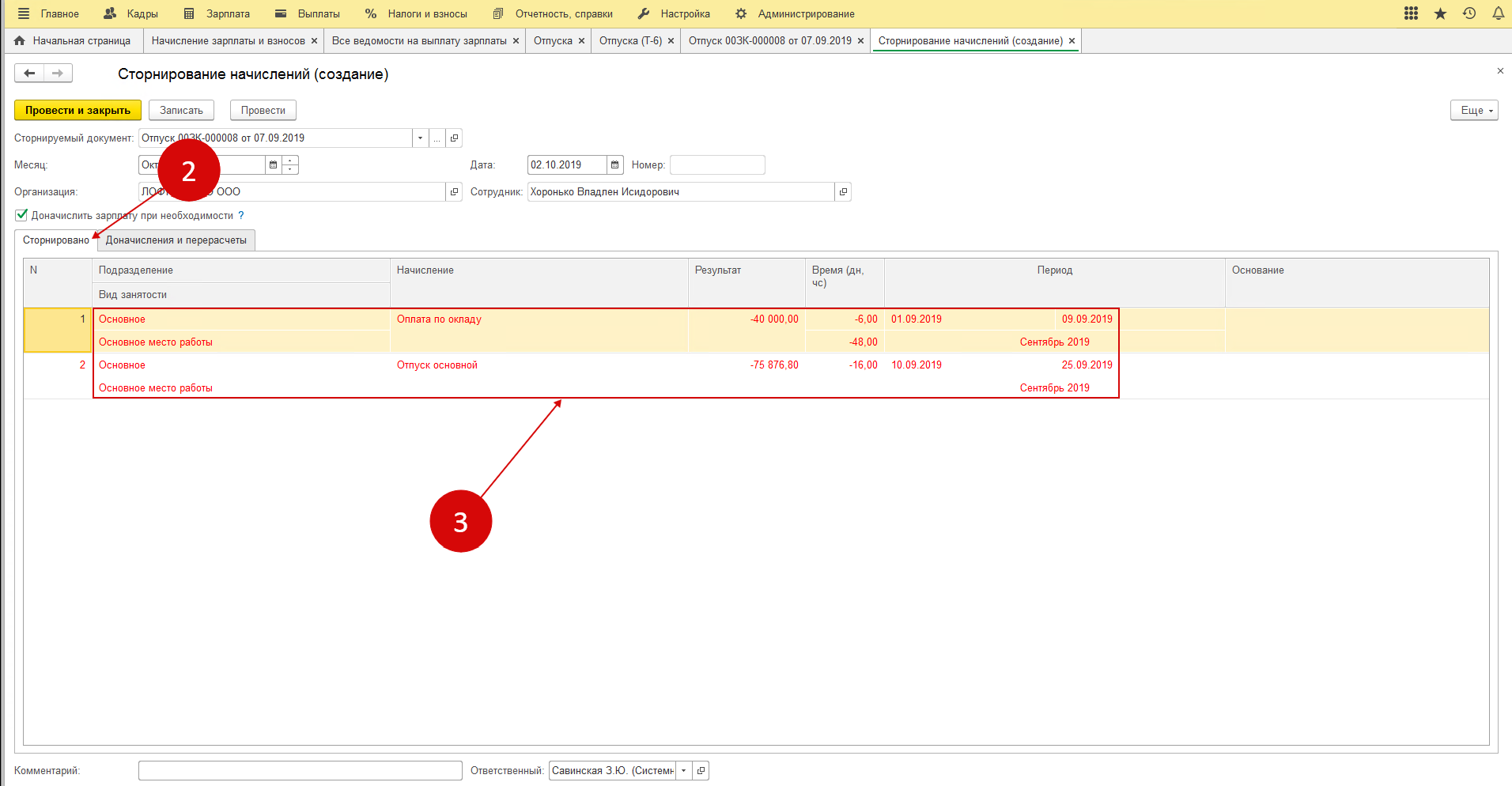1512x786 pixels.
Task: Click the Комментарий input field
Action: tap(300, 770)
